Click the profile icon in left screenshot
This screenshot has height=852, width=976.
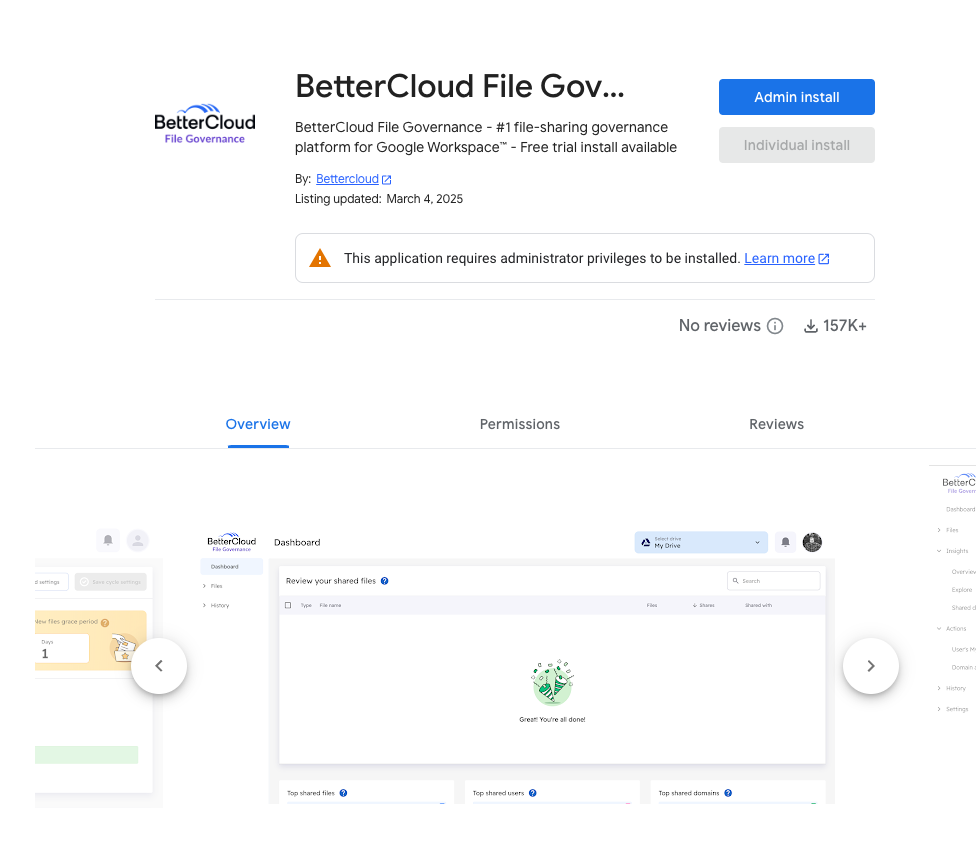pyautogui.click(x=138, y=540)
